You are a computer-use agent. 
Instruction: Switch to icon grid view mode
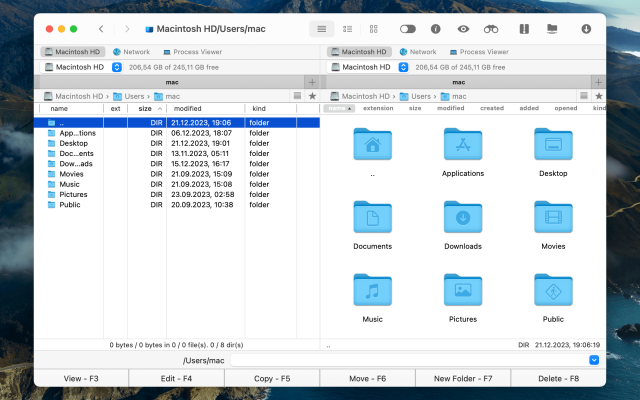click(x=373, y=29)
